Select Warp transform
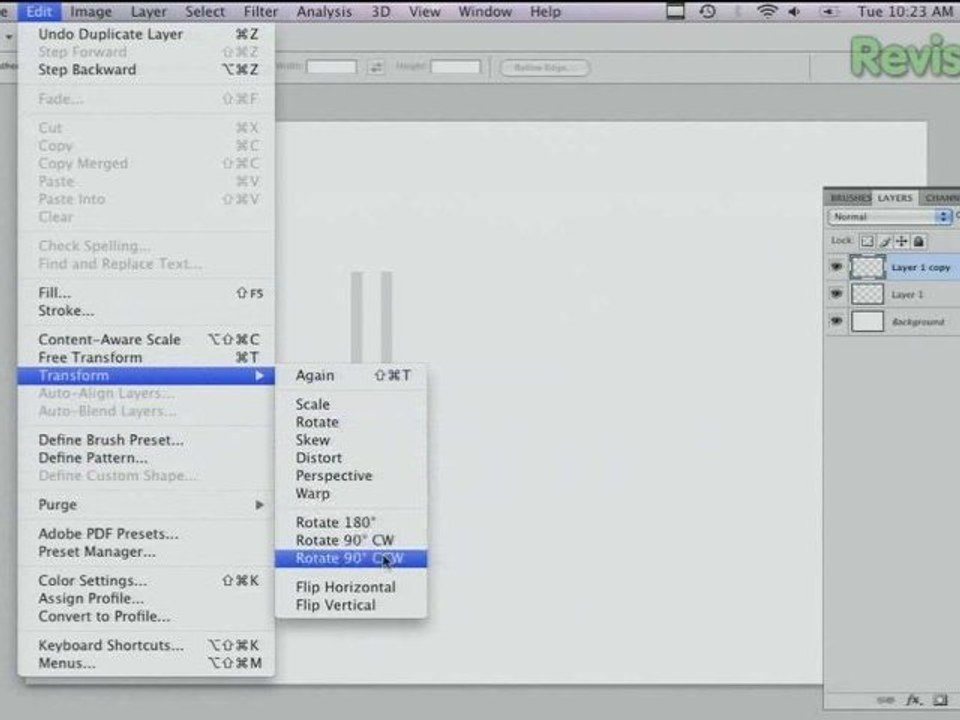The width and height of the screenshot is (960, 720). tap(351, 493)
